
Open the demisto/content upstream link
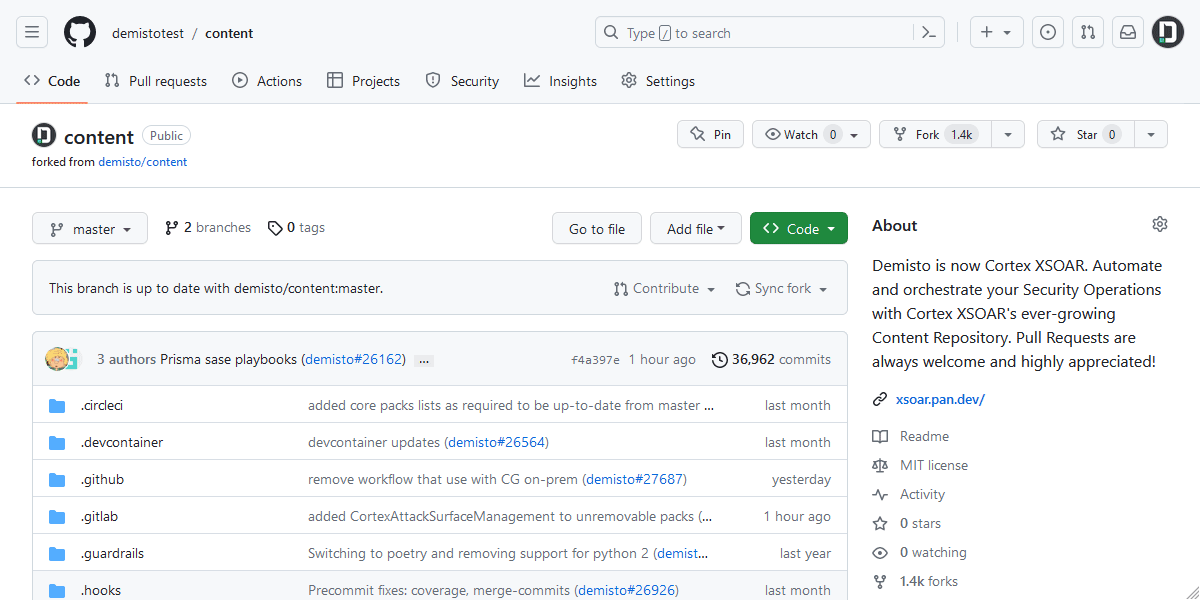pyautogui.click(x=143, y=161)
